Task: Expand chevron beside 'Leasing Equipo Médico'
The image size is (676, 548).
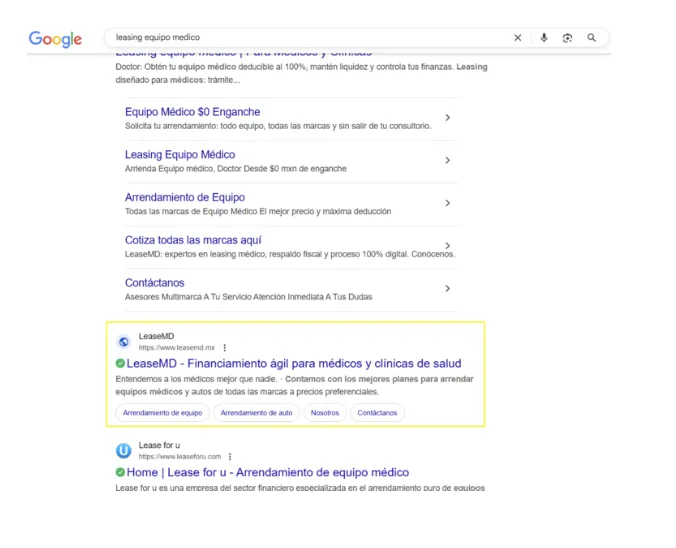Action: [x=448, y=160]
